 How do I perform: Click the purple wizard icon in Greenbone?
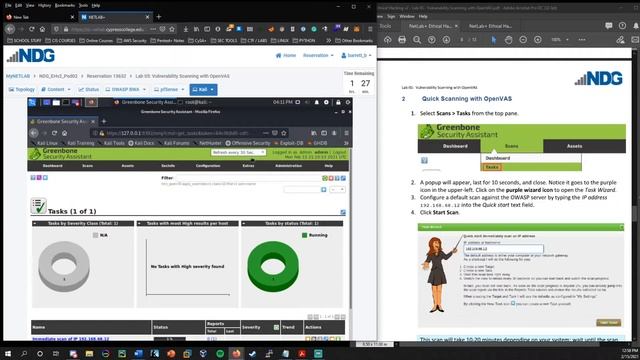pyautogui.click(x=39, y=178)
